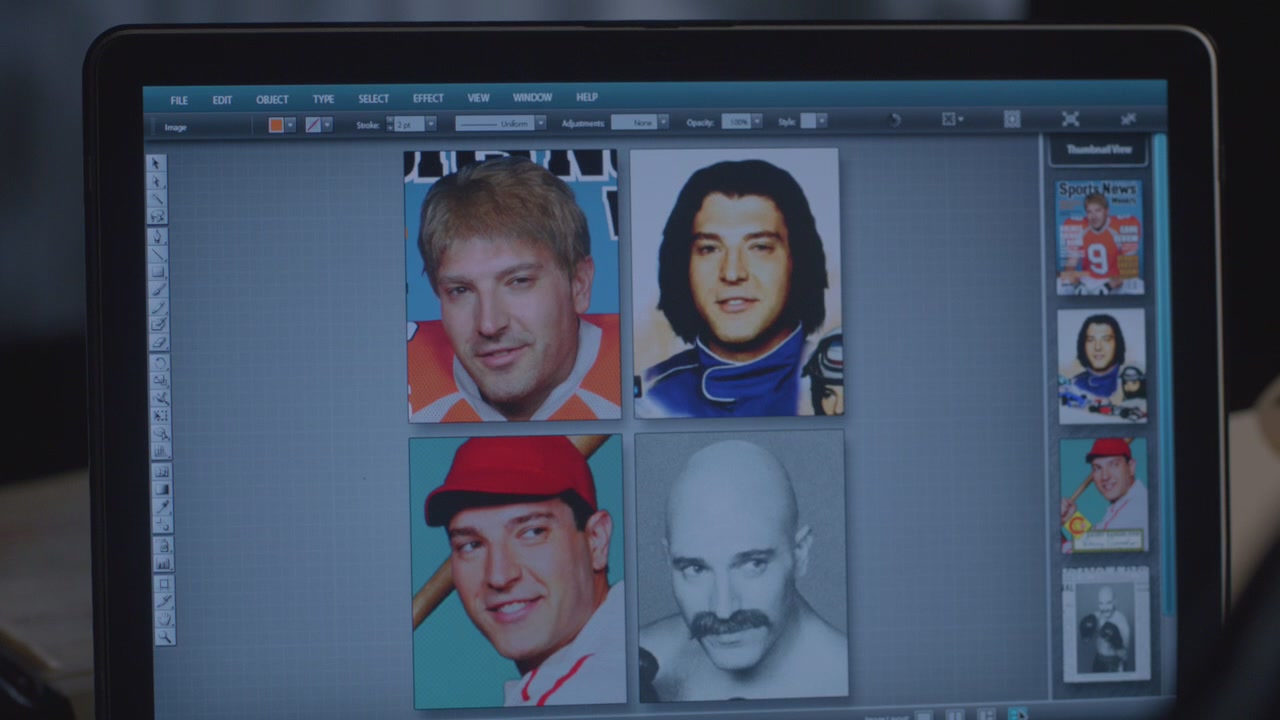The image size is (1280, 720).
Task: Select the Blend tool
Action: tap(162, 524)
